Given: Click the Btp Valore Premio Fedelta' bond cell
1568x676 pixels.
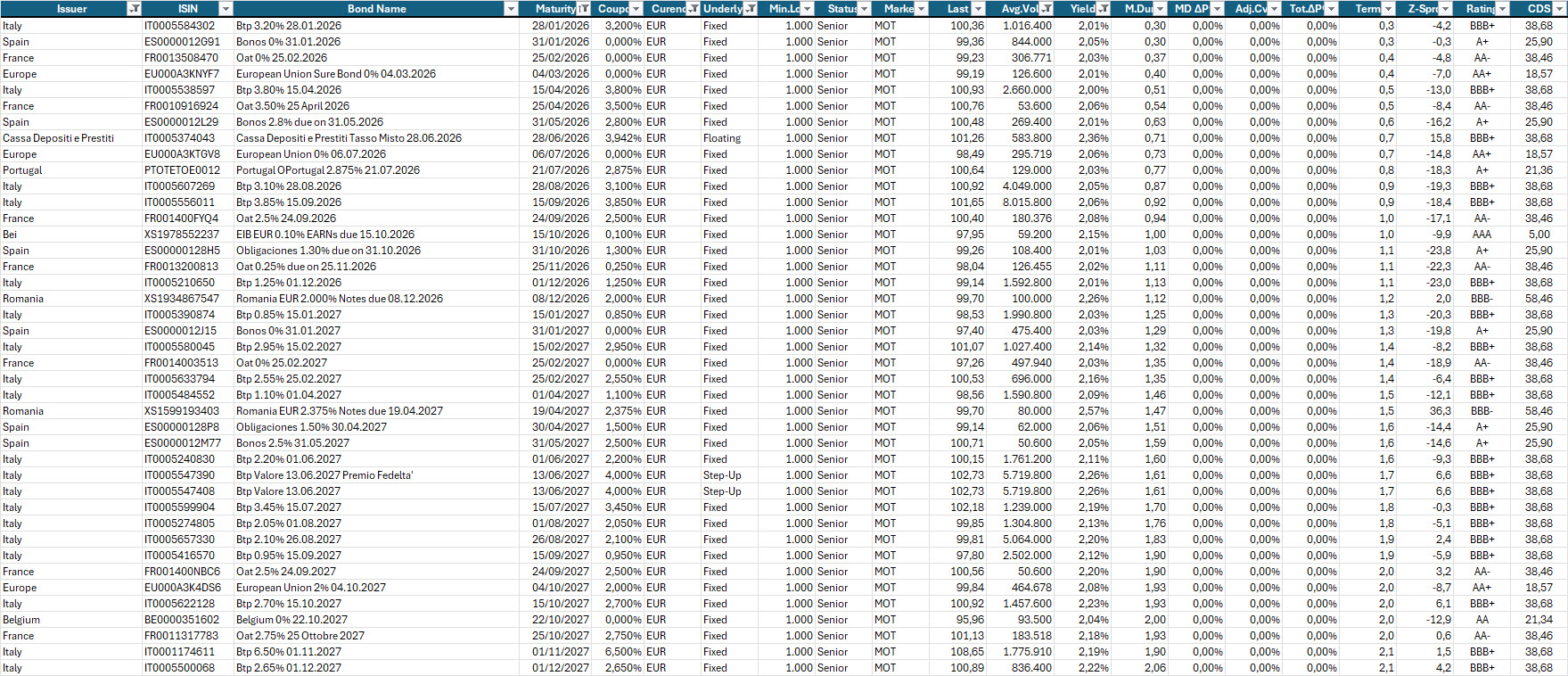Looking at the screenshot, I should (324, 475).
